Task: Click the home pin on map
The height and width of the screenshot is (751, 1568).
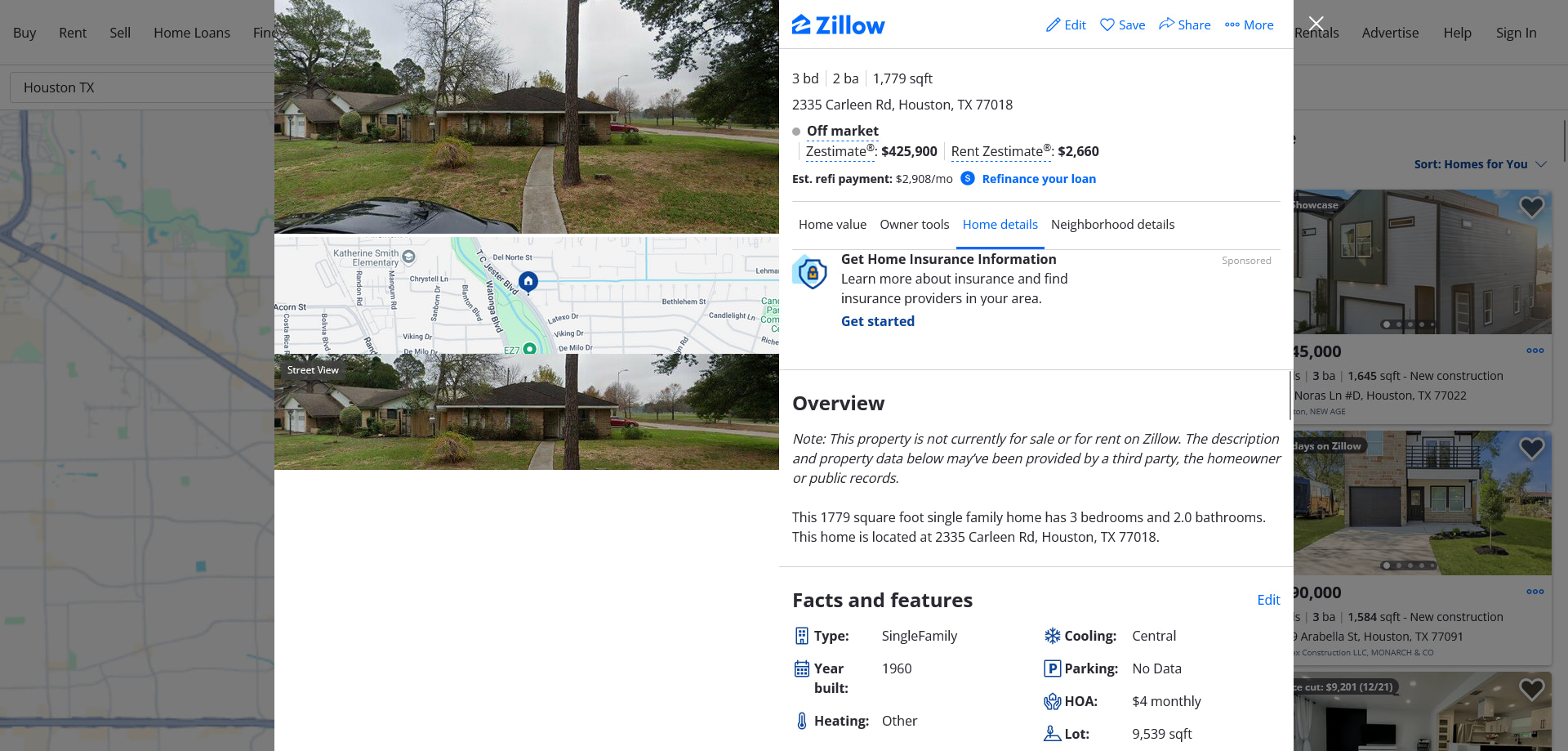Action: click(528, 282)
